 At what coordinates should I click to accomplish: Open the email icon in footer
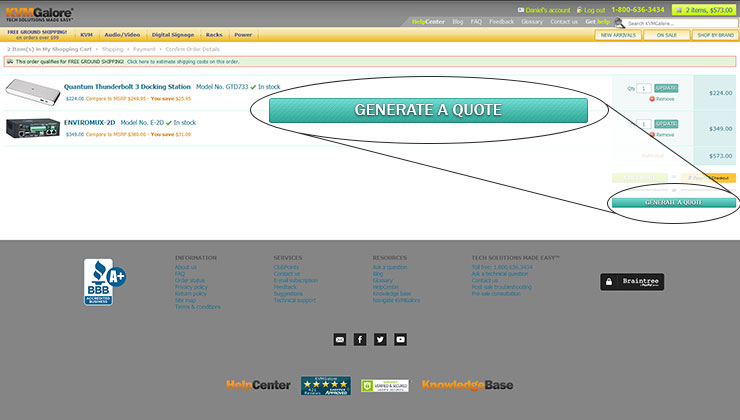point(339,340)
